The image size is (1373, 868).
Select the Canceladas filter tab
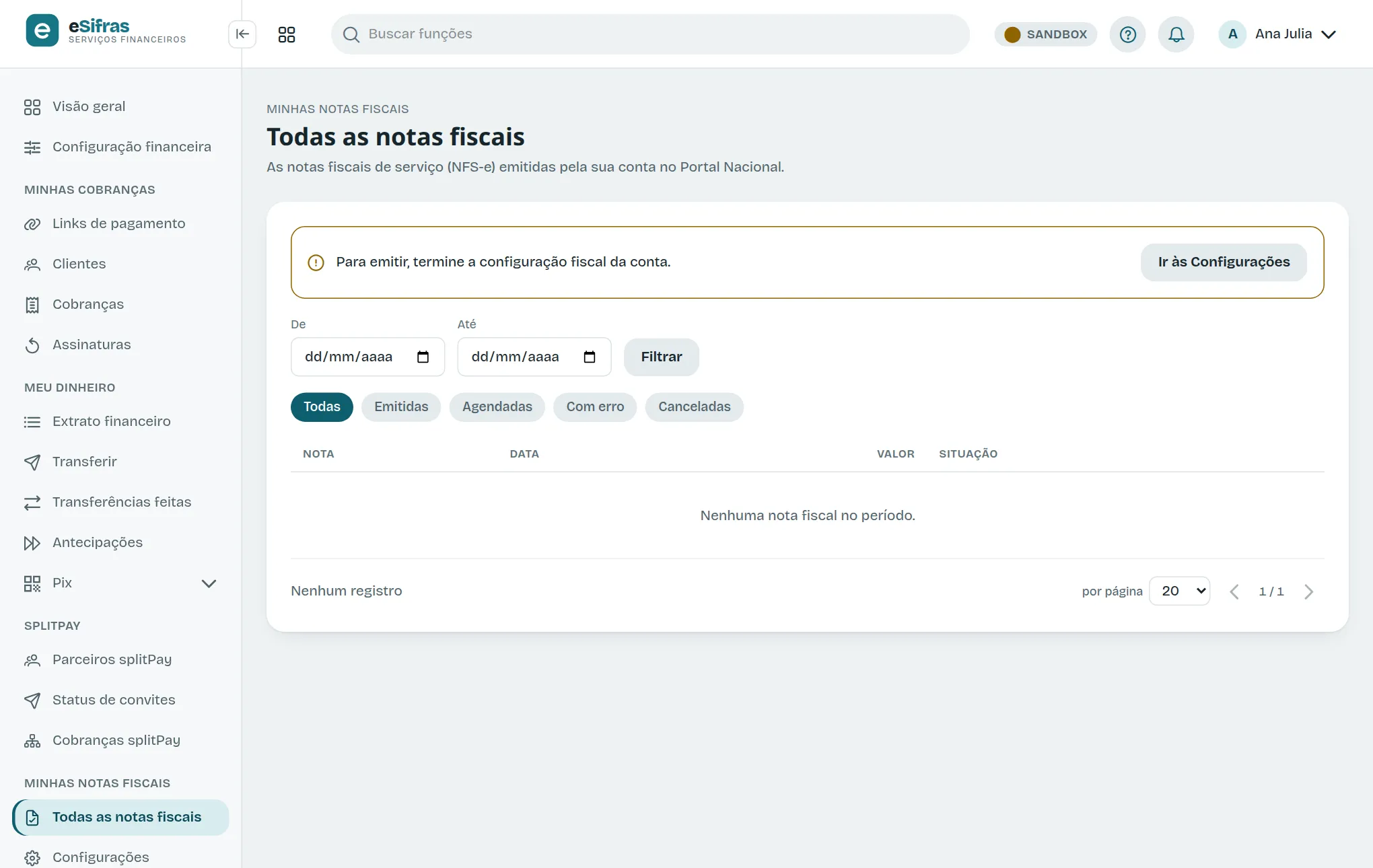click(x=695, y=407)
